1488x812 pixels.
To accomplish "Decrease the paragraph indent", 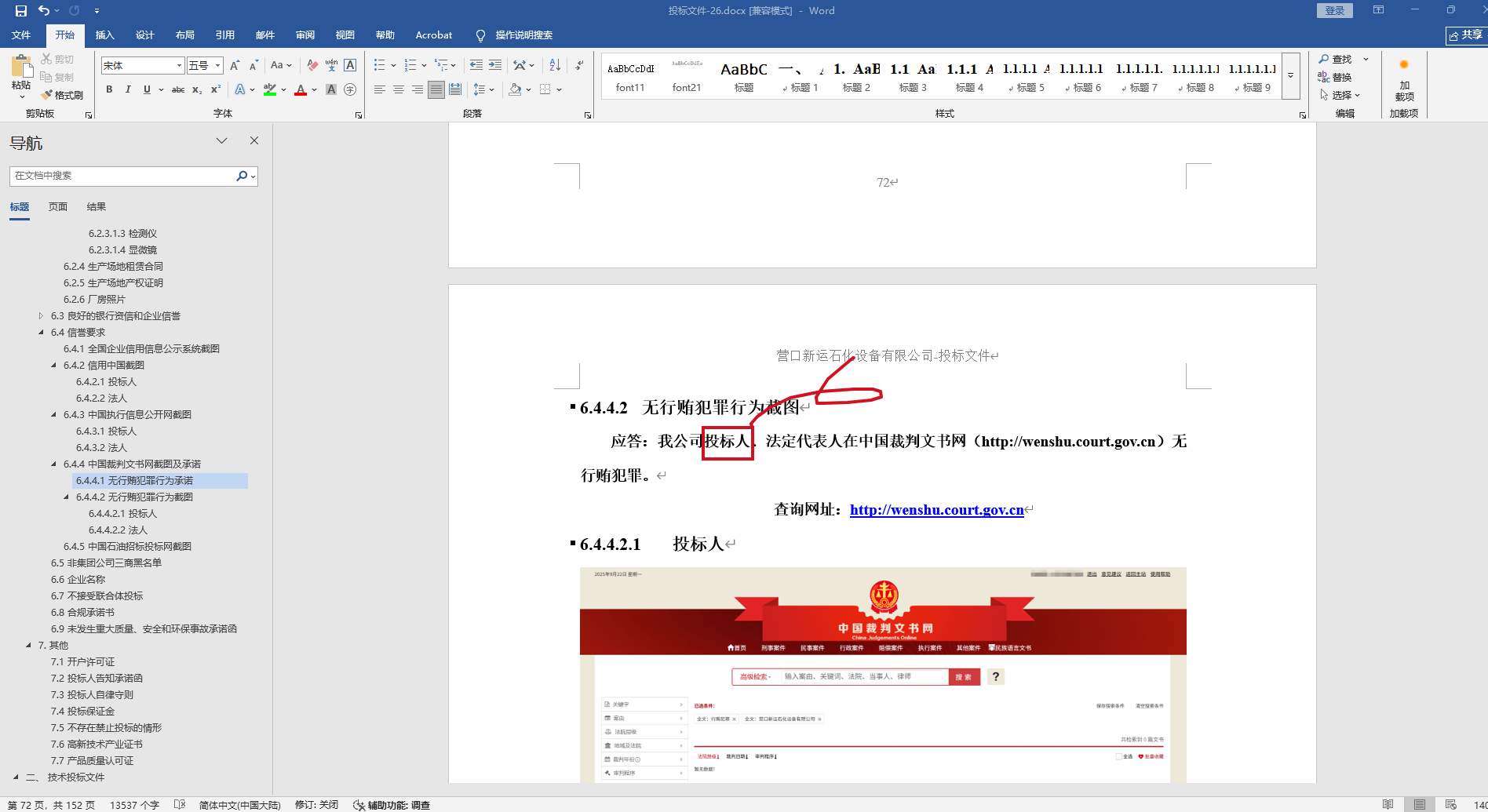I will click(x=476, y=66).
